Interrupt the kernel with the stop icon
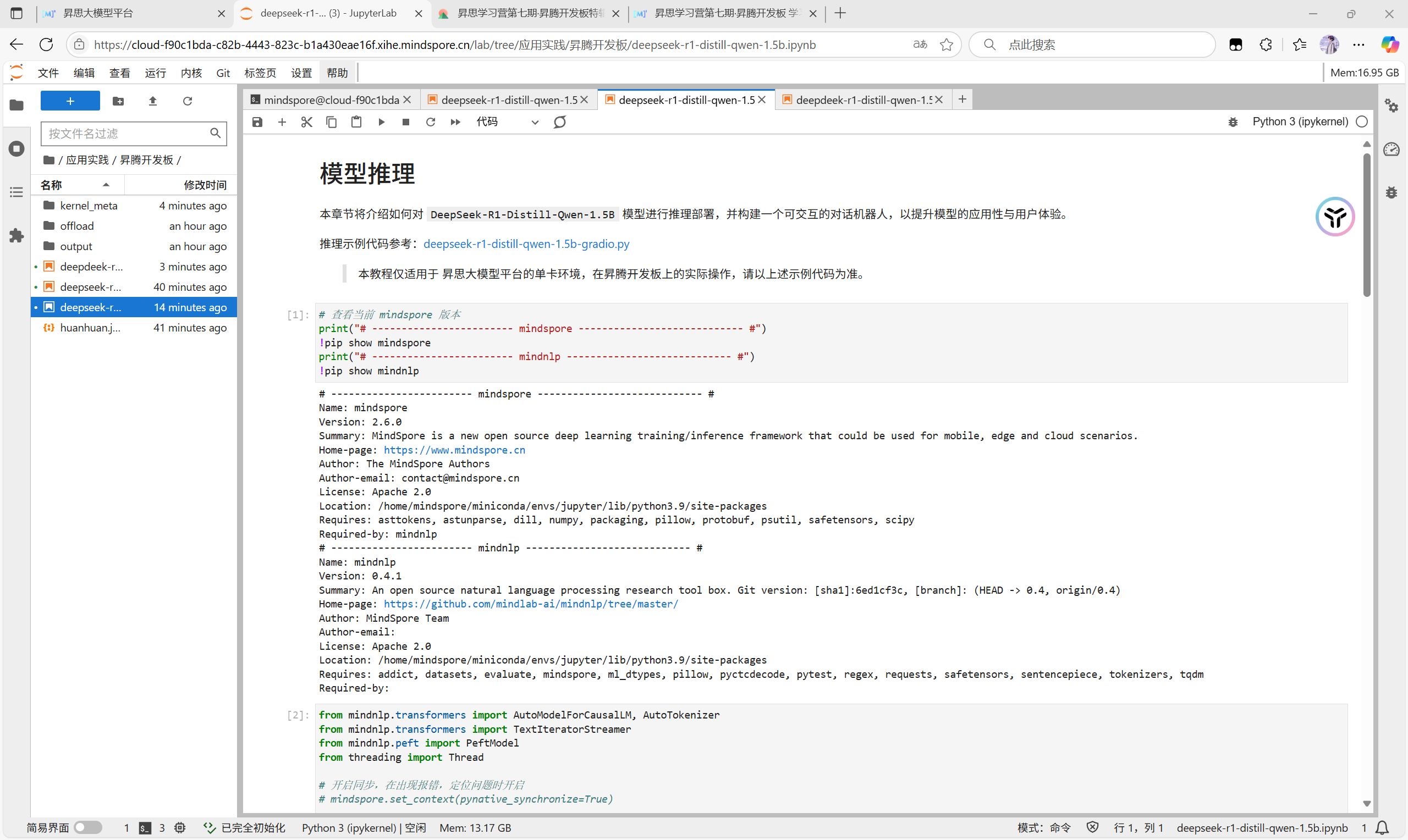This screenshot has height=840, width=1408. [x=406, y=122]
